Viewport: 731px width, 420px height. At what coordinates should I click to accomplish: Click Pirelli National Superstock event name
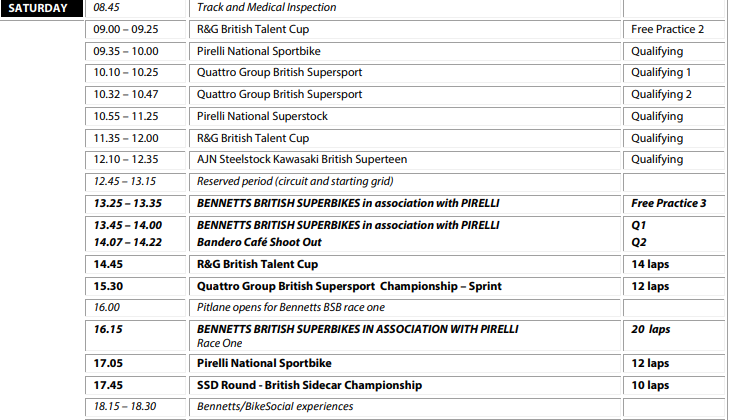tap(262, 116)
